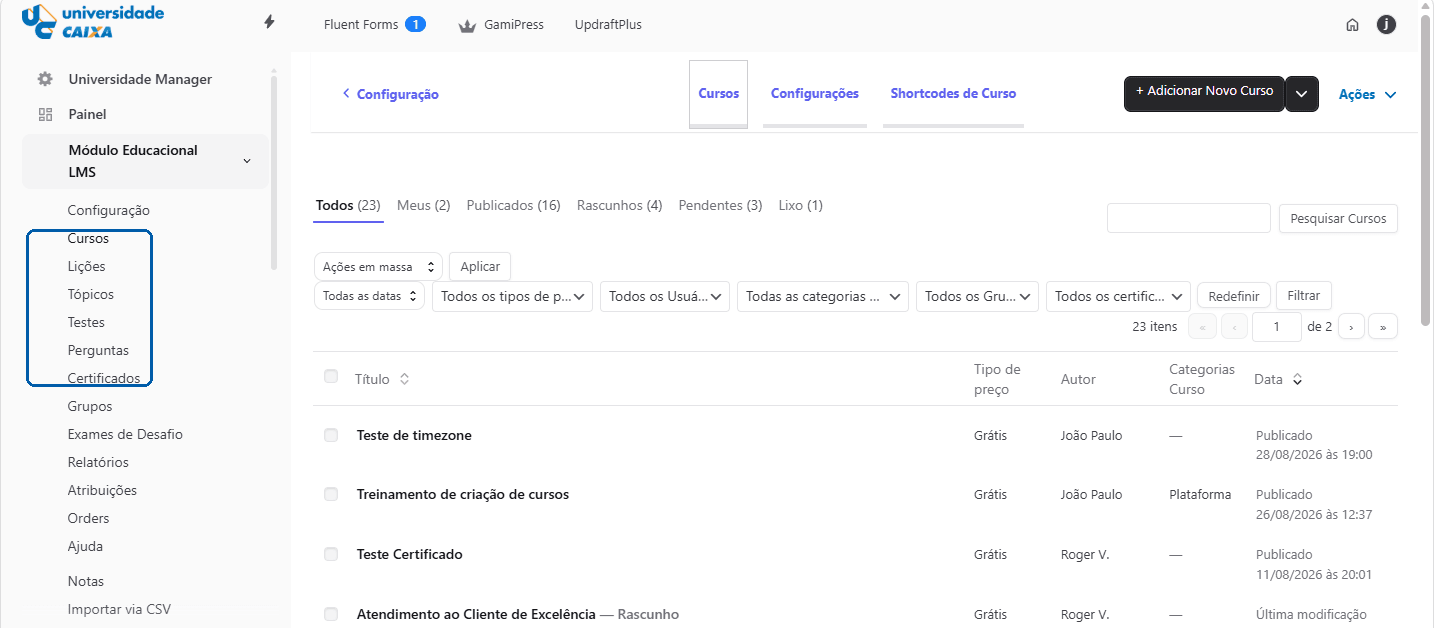Open the Exames de Desafio sidebar item
Screen dimensions: 1435x628
(125, 434)
